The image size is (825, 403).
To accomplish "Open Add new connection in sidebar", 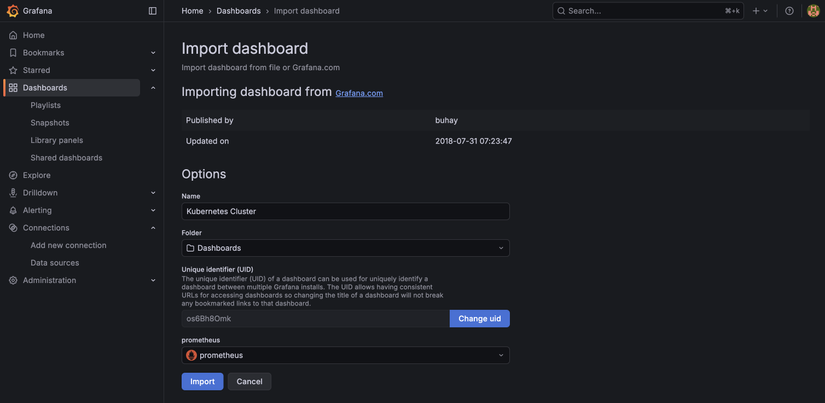I will click(68, 245).
